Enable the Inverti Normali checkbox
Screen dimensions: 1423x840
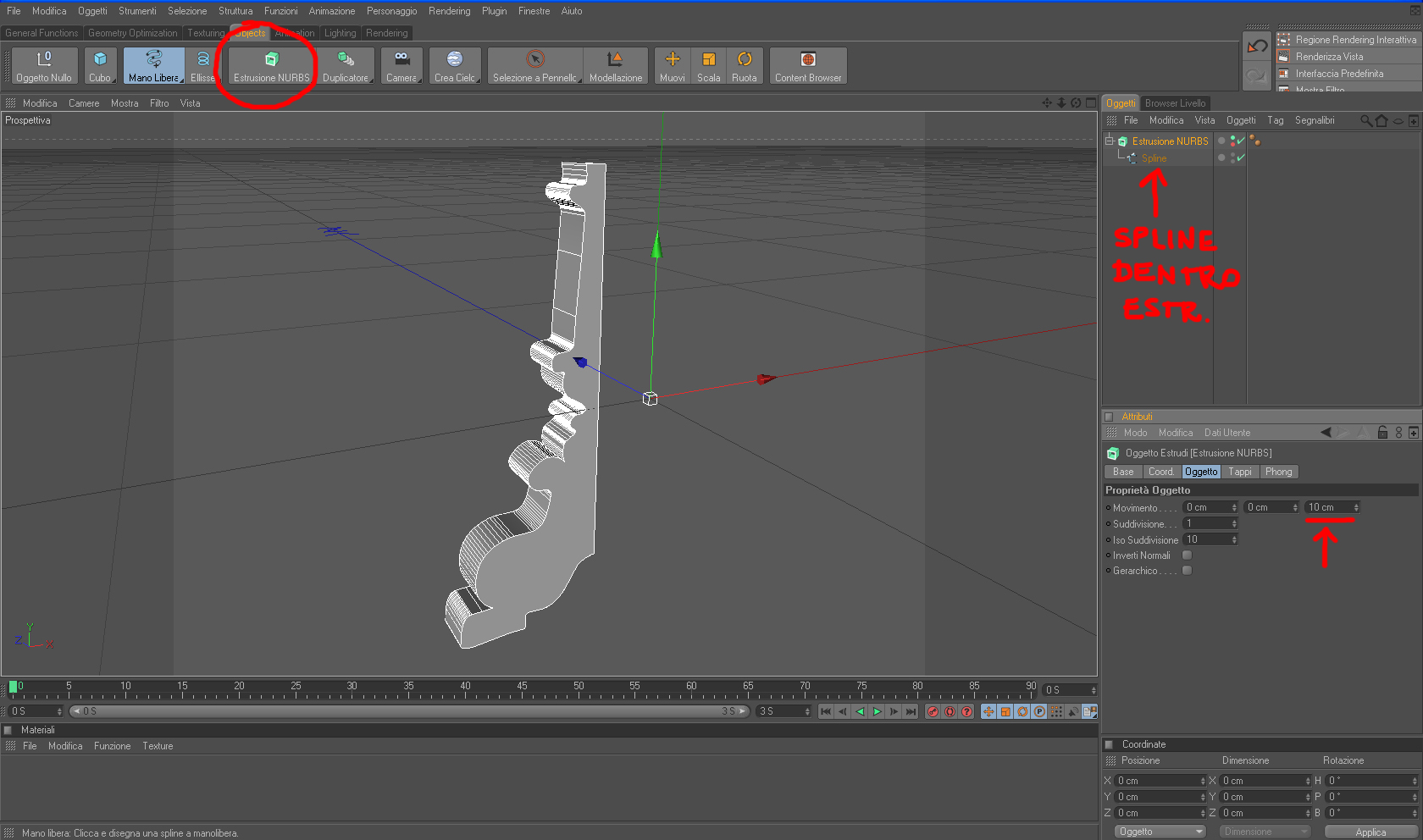coord(1187,555)
